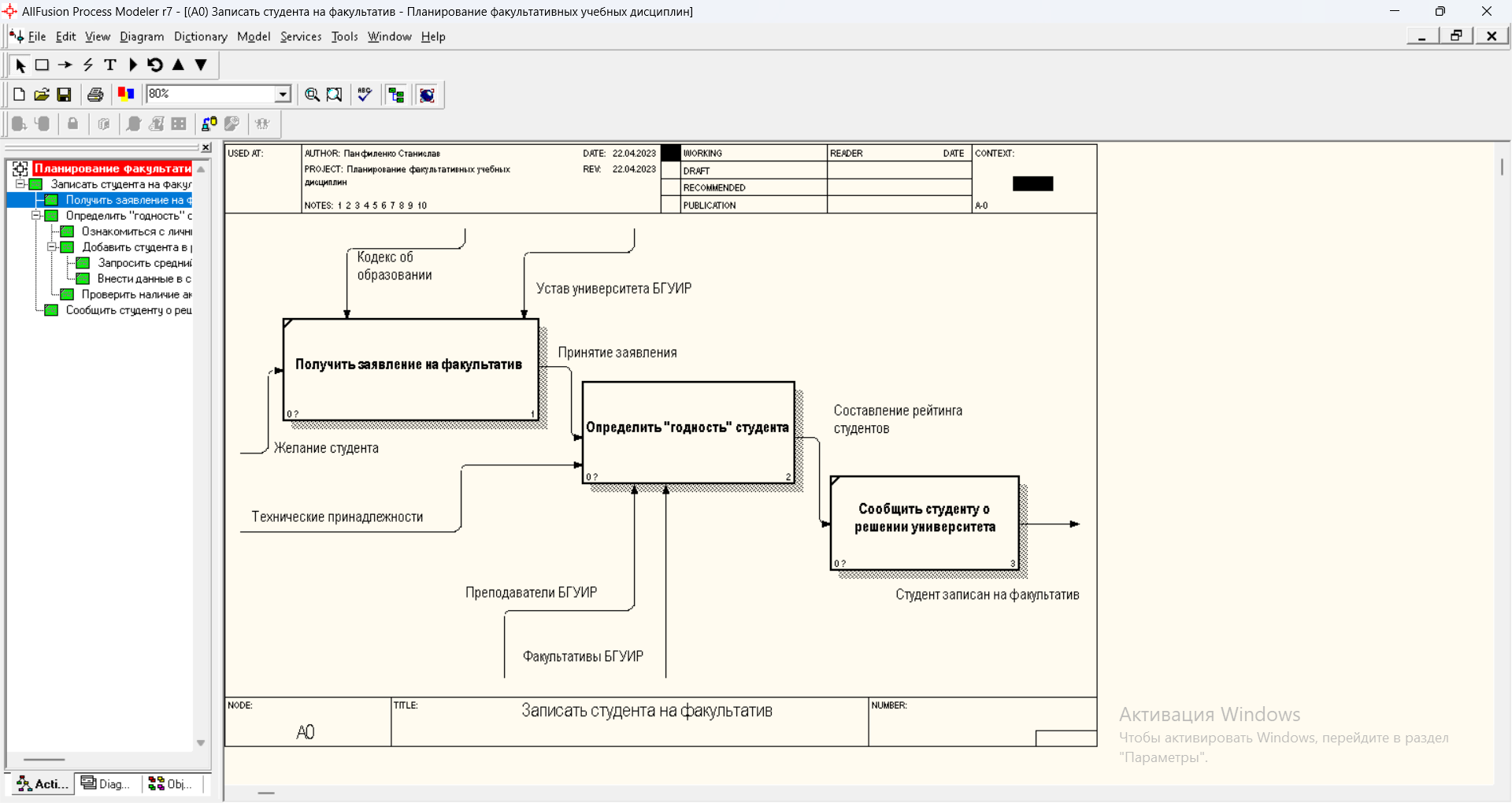
Task: Select 'Сообщить студенту о реш' tree item
Action: point(128,310)
